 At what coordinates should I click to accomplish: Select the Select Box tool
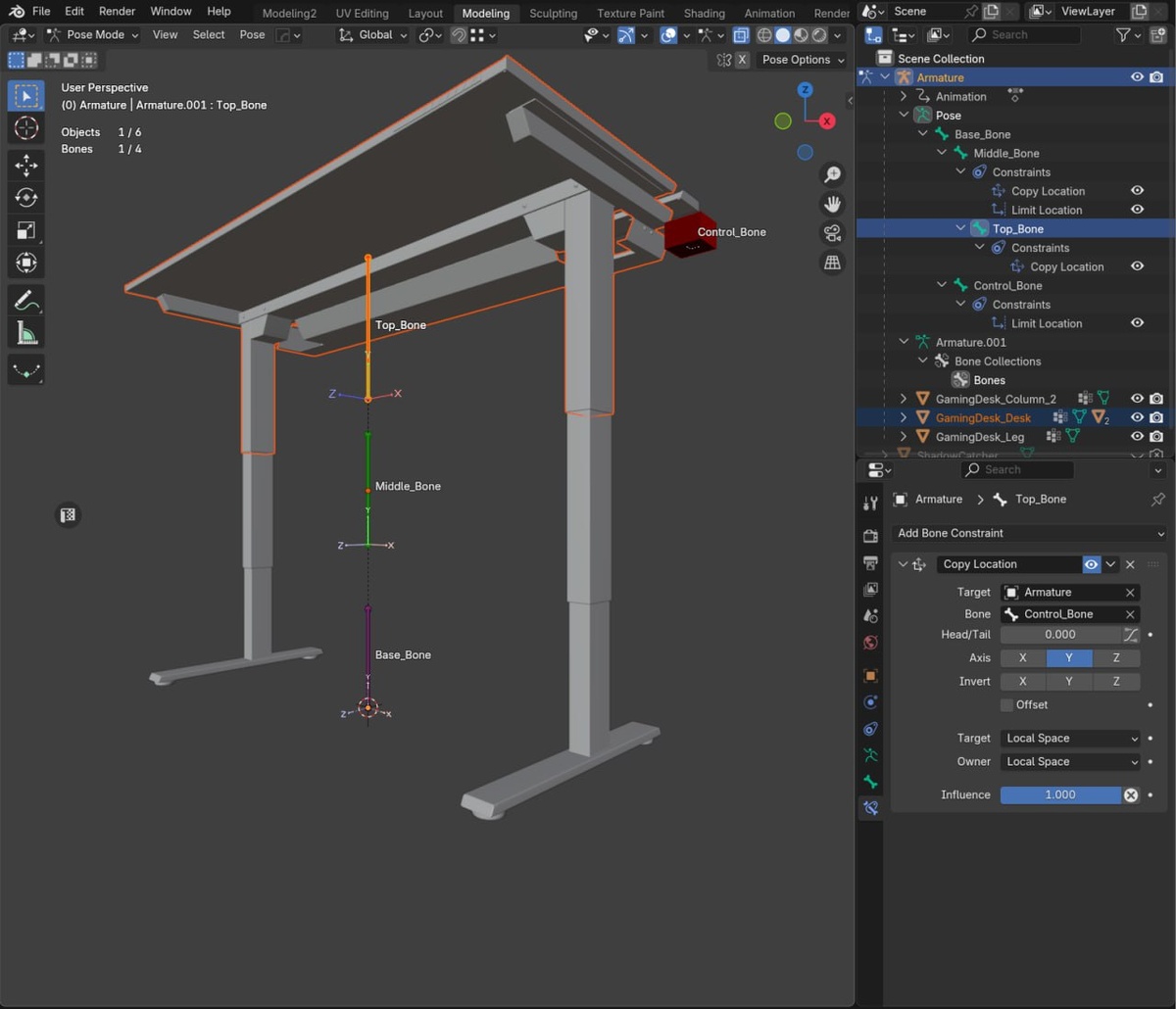(x=26, y=96)
